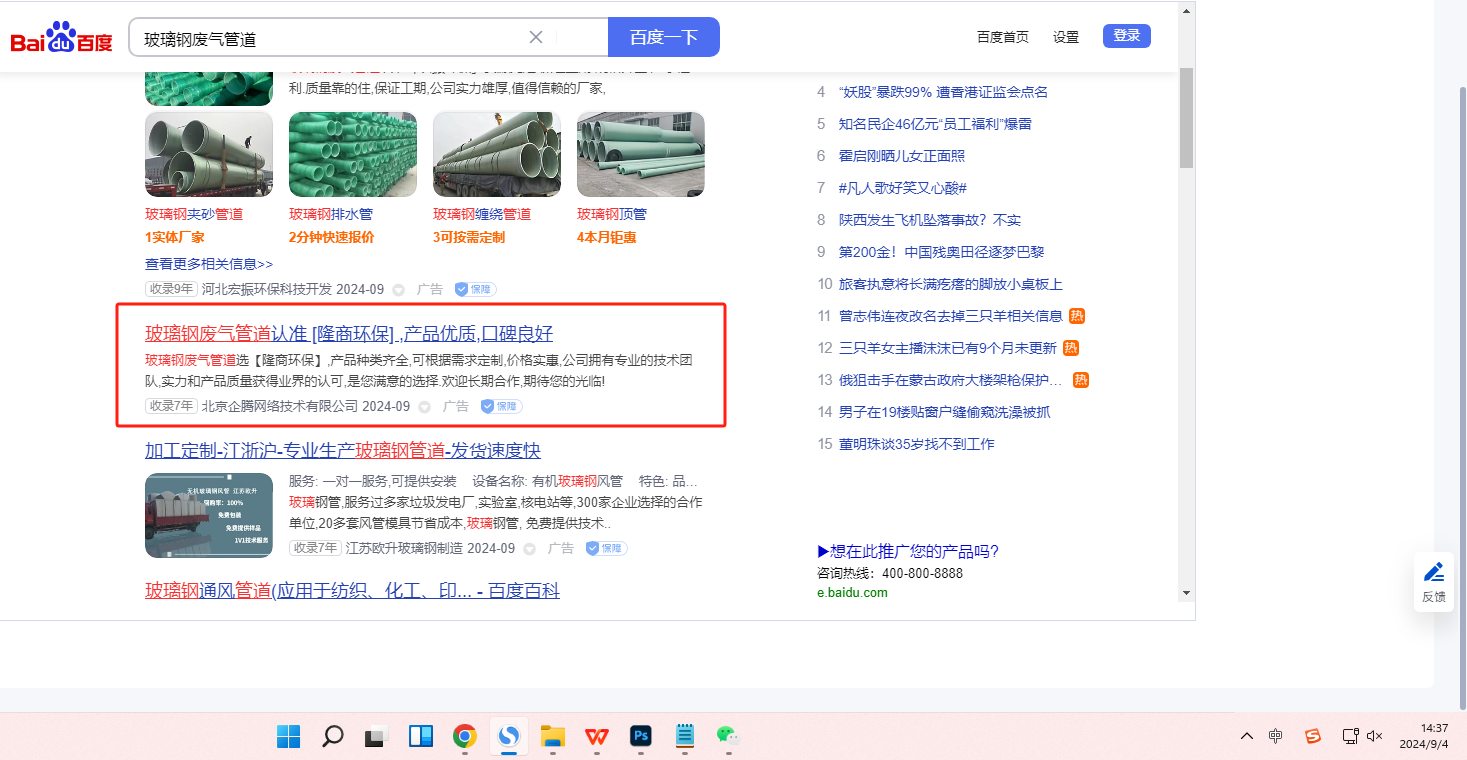Click the 收录7年 tag beside 北京企腾网络技术有限公司
This screenshot has width=1467, height=760.
pyautogui.click(x=171, y=406)
